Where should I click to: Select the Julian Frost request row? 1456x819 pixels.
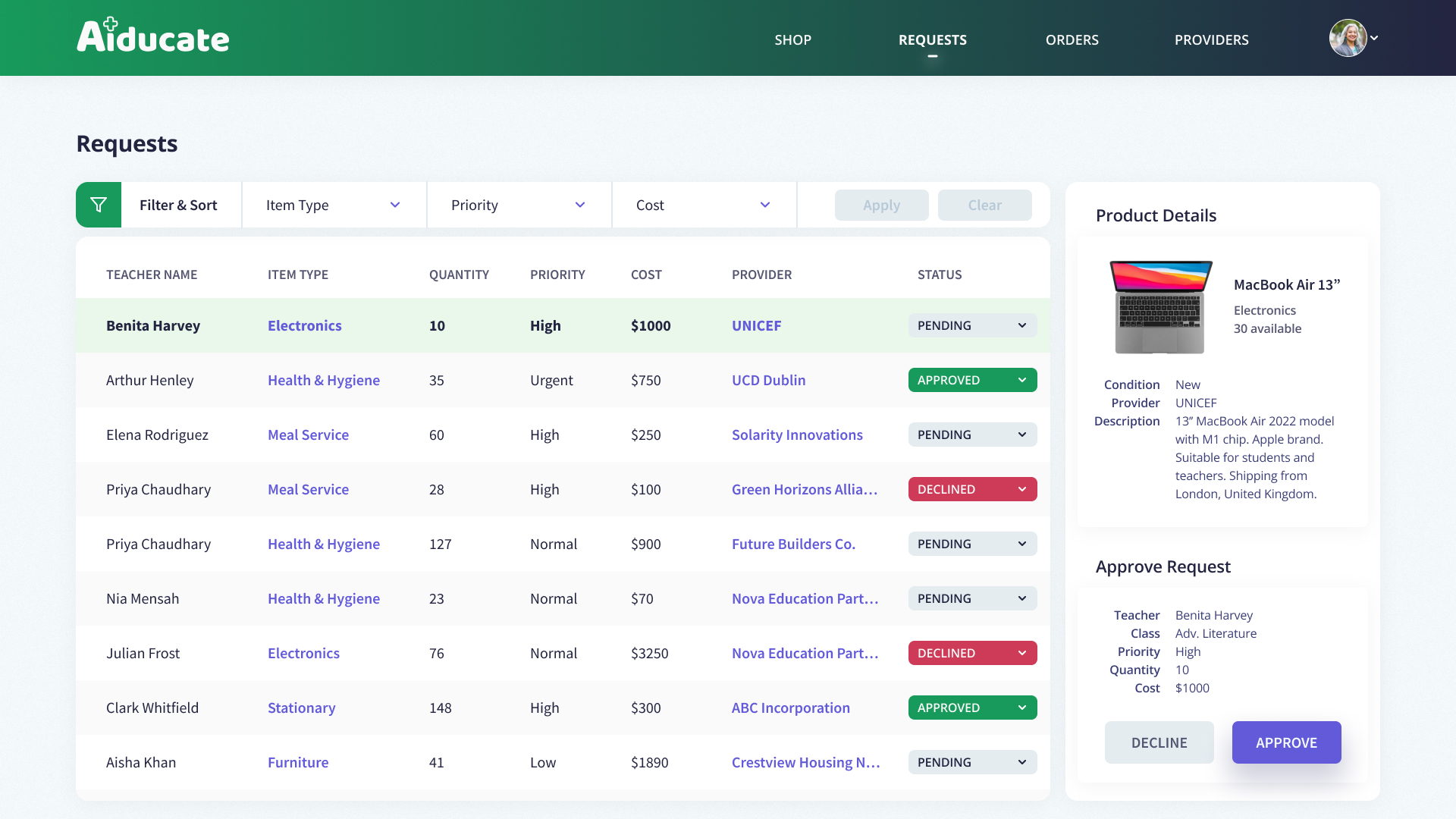[x=563, y=653]
